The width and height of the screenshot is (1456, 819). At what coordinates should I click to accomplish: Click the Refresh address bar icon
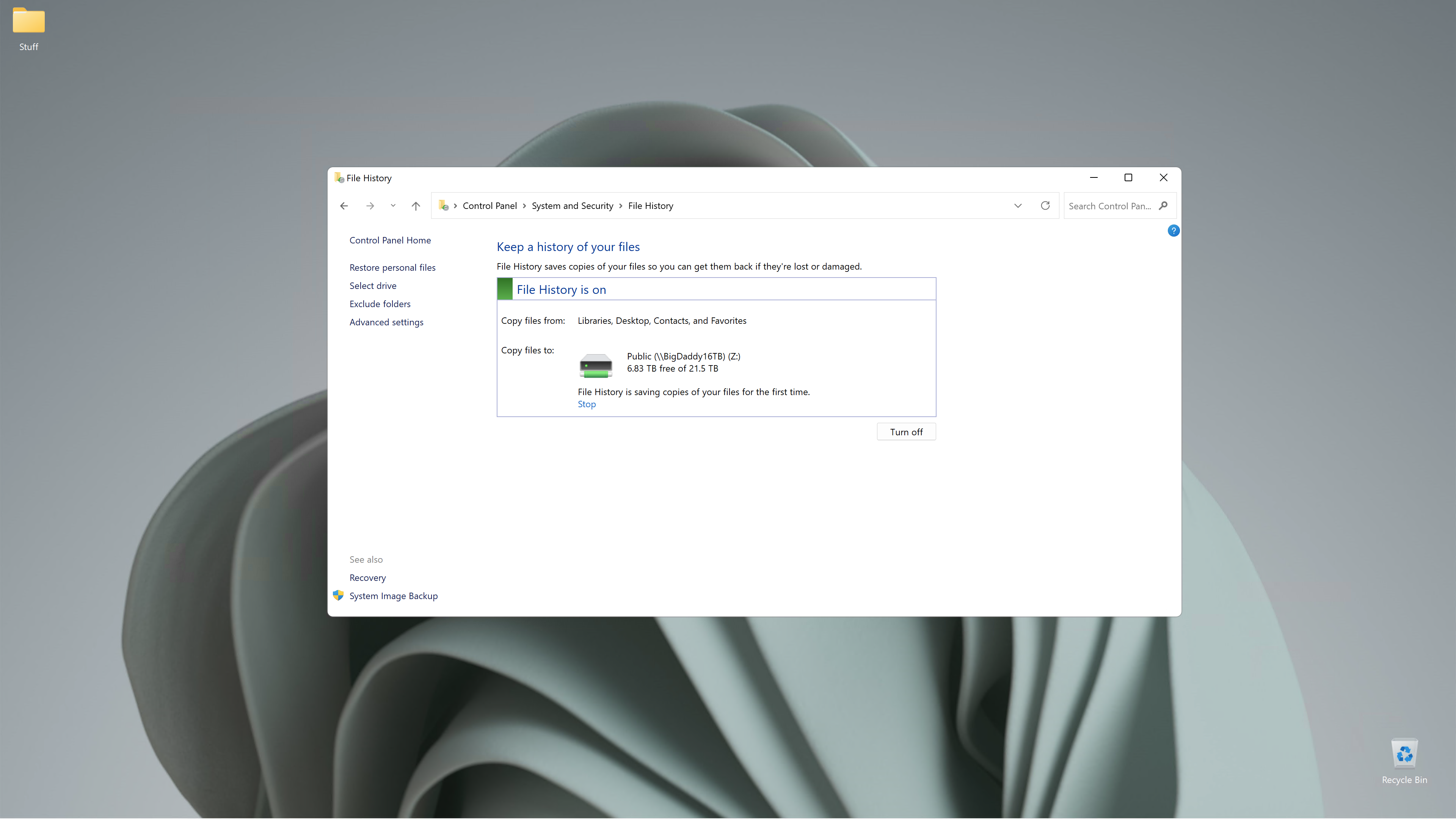click(x=1045, y=205)
